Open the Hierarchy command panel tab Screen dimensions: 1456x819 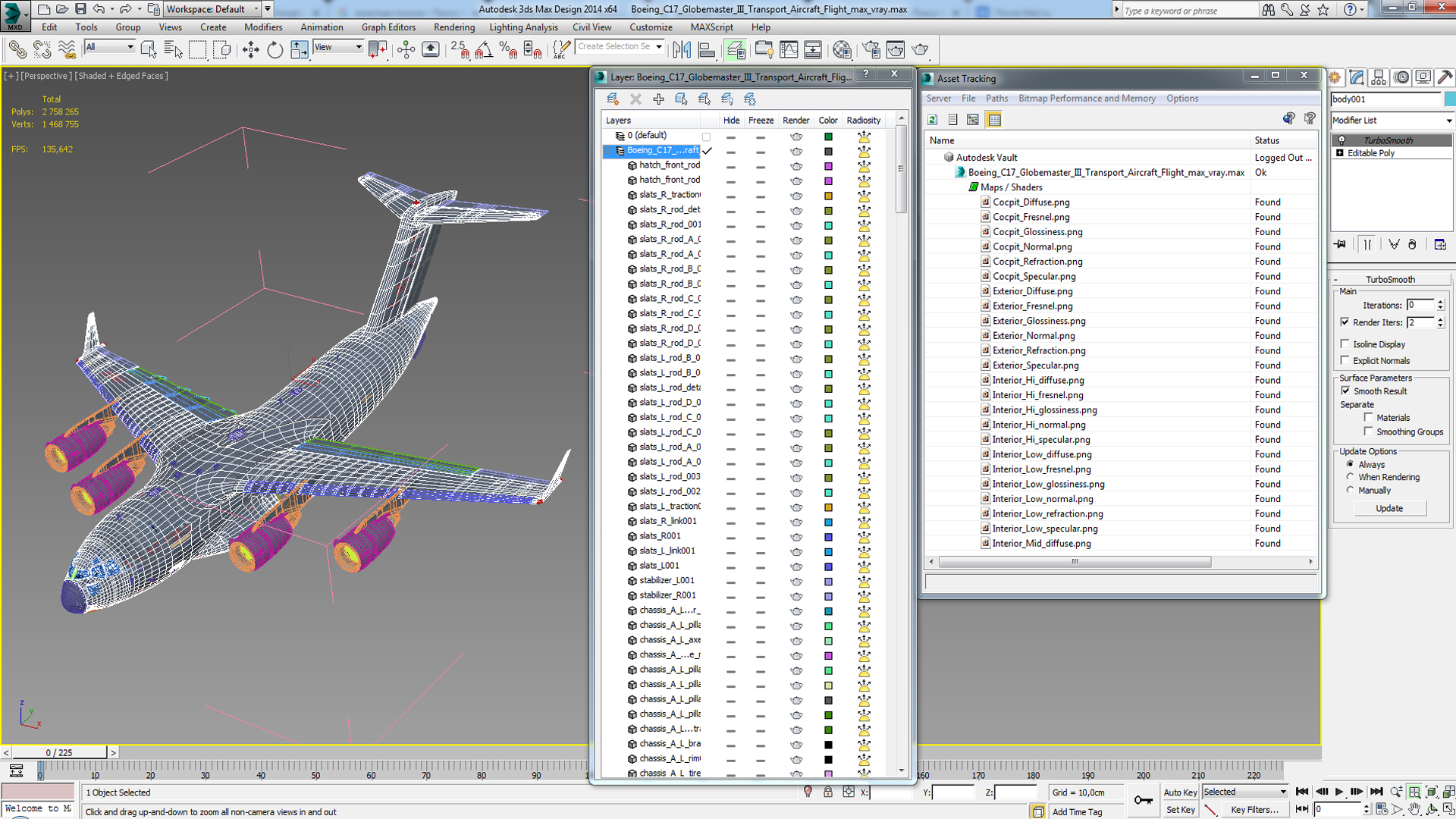1379,77
